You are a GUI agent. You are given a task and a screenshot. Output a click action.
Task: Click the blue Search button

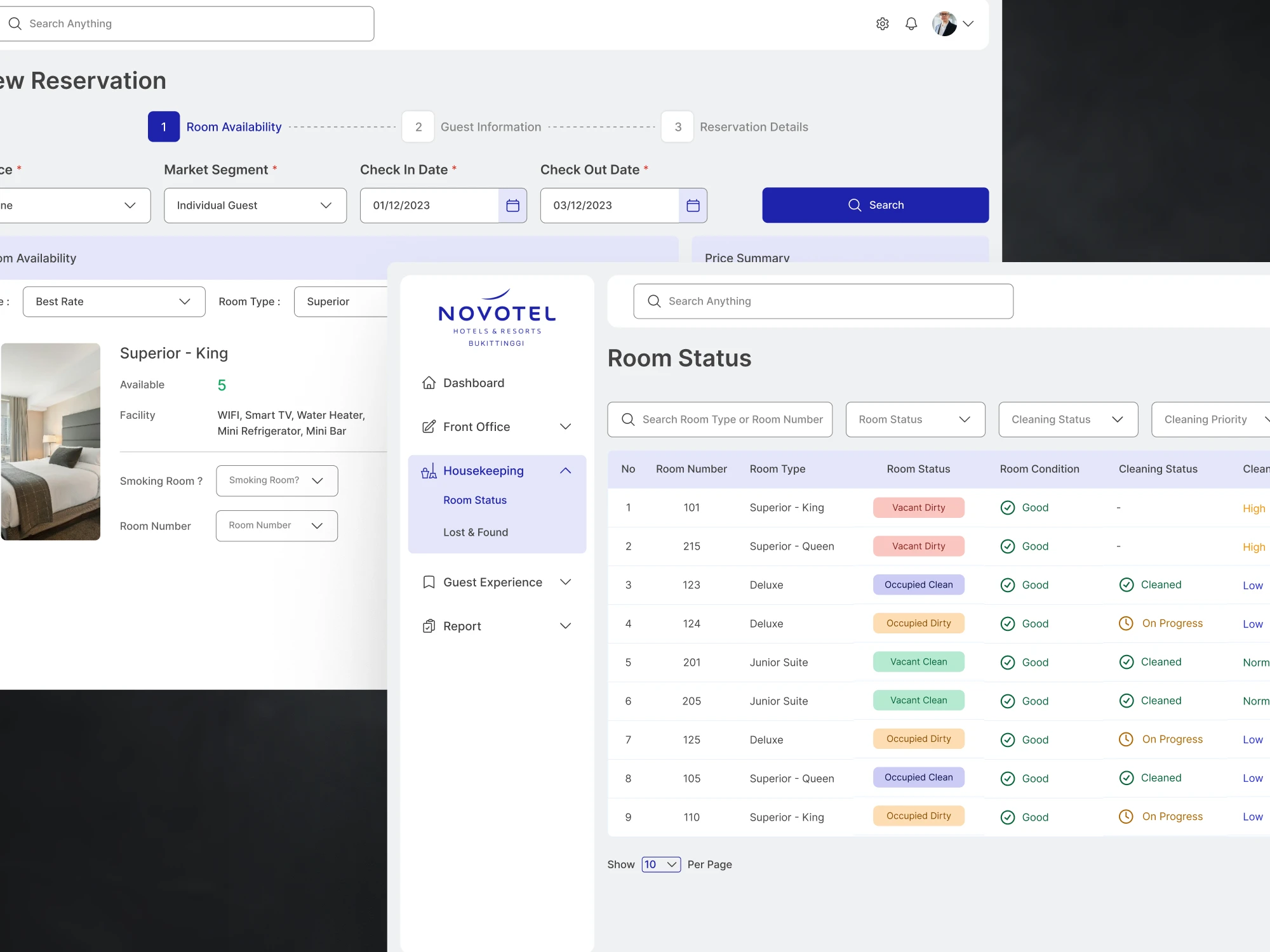click(875, 205)
